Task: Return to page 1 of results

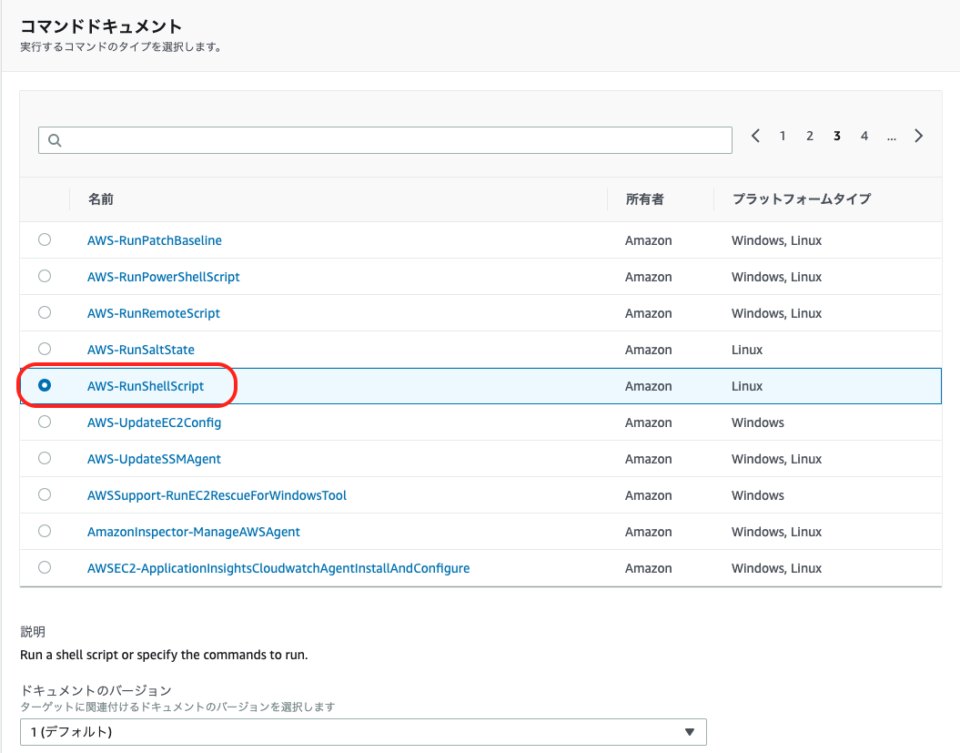Action: point(782,135)
